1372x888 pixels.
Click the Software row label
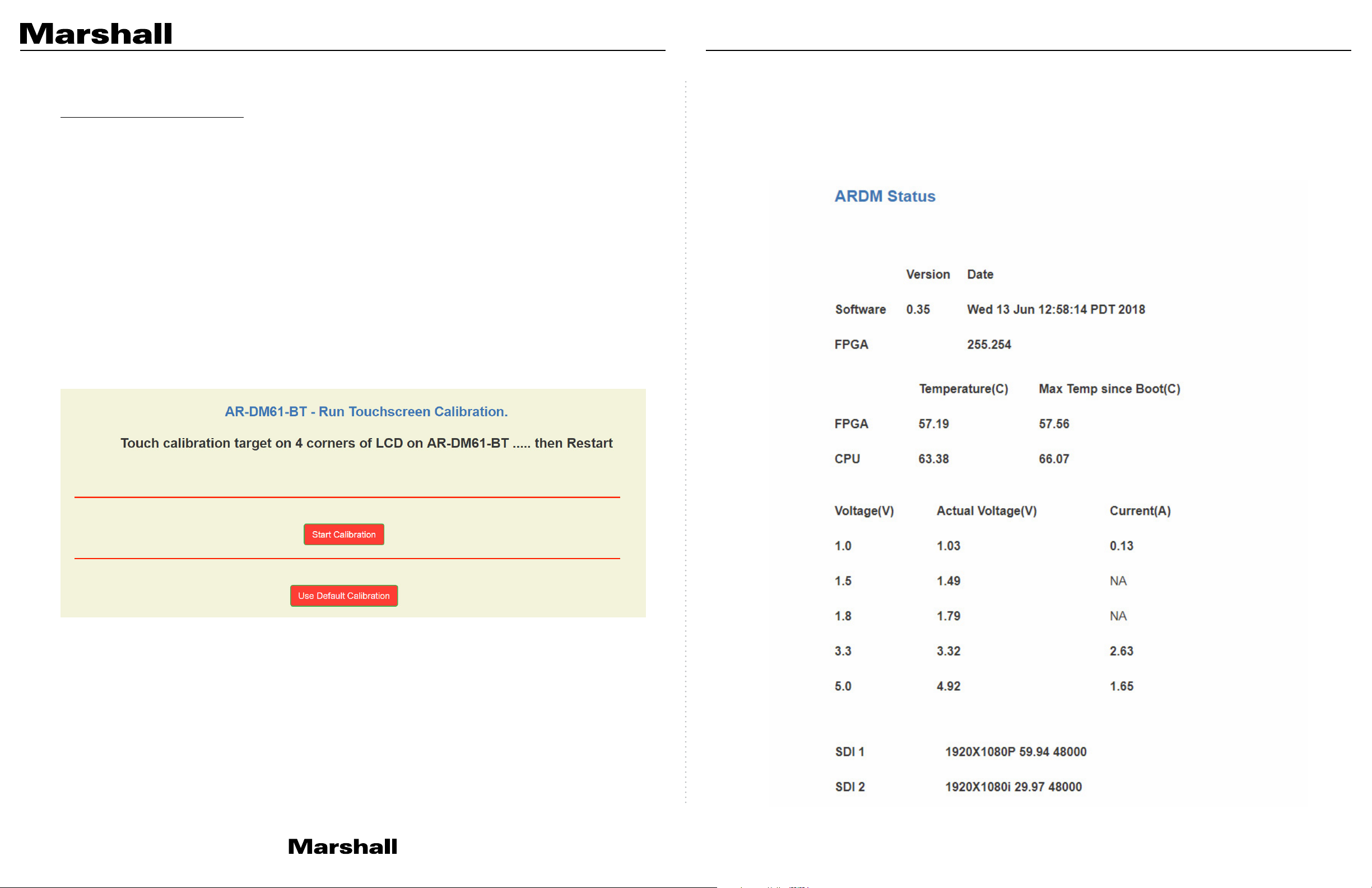point(860,309)
